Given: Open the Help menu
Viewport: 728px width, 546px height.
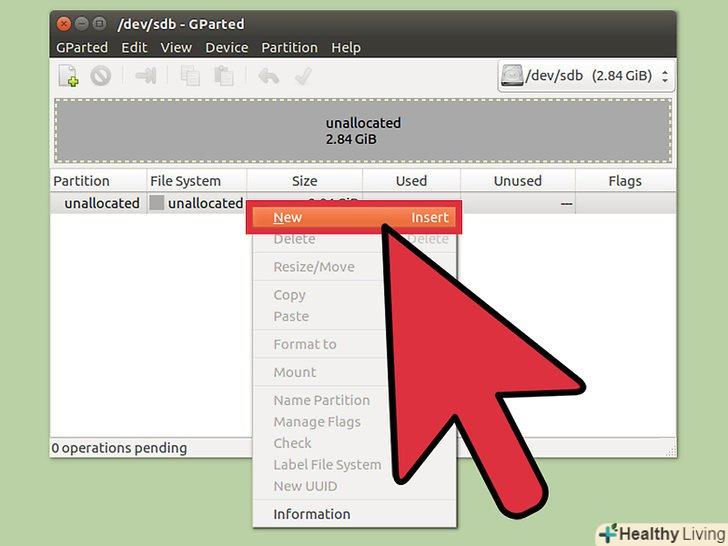Looking at the screenshot, I should (346, 47).
